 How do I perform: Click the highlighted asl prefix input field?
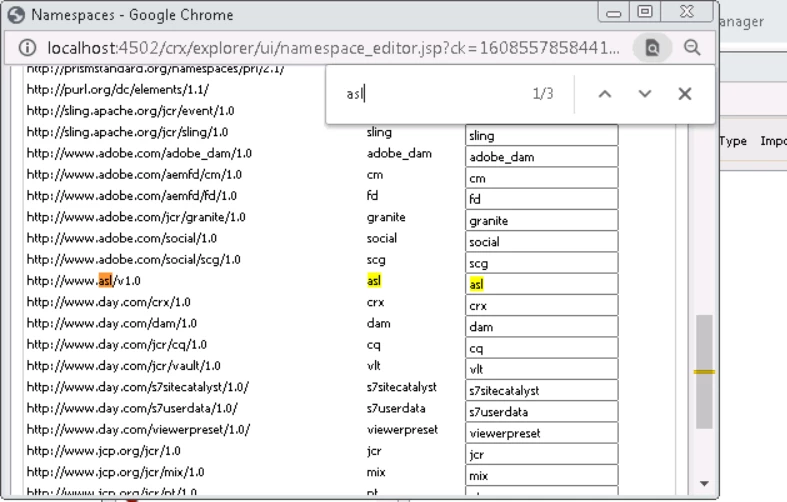coord(542,285)
